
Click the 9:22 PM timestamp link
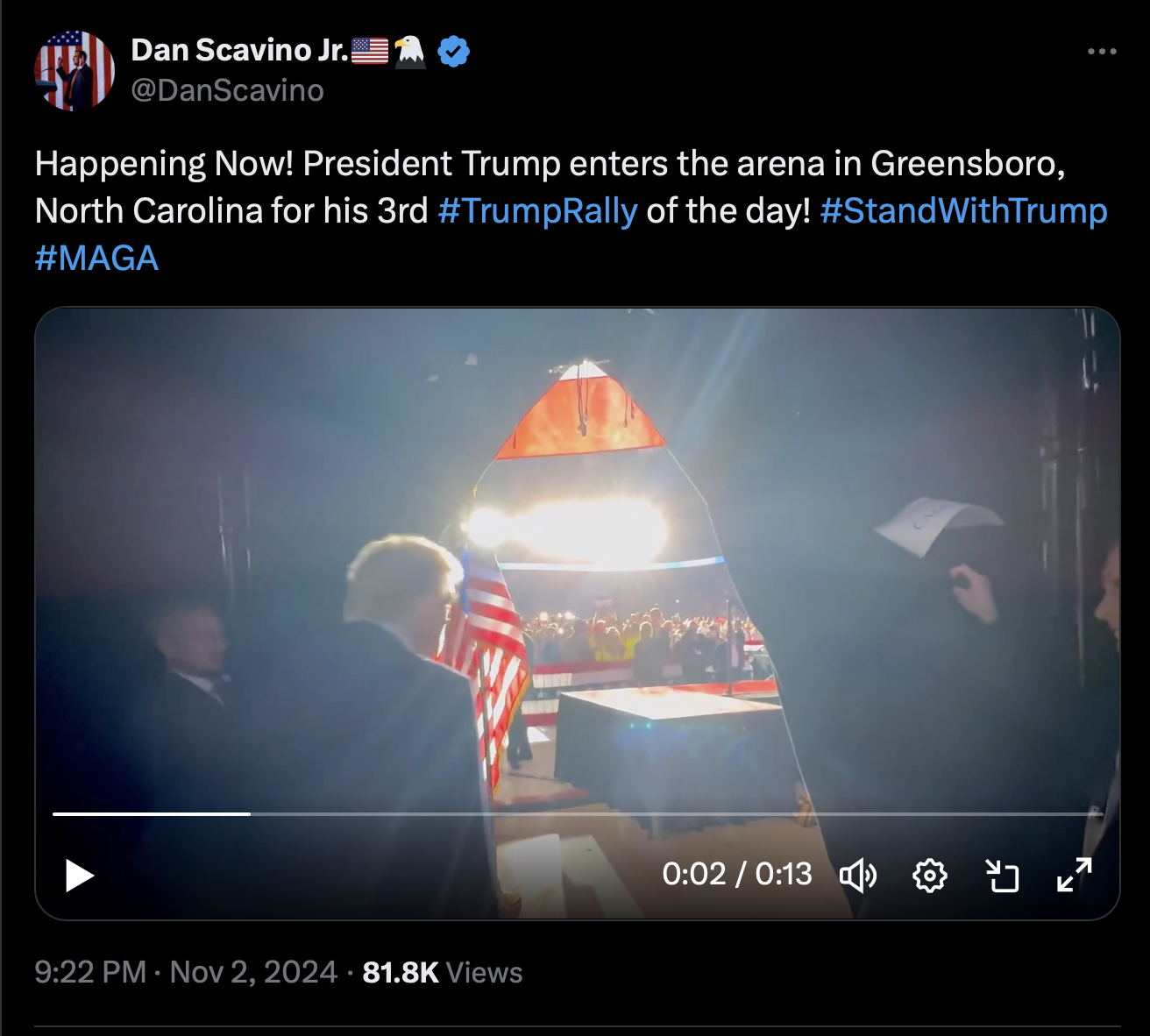click(90, 973)
